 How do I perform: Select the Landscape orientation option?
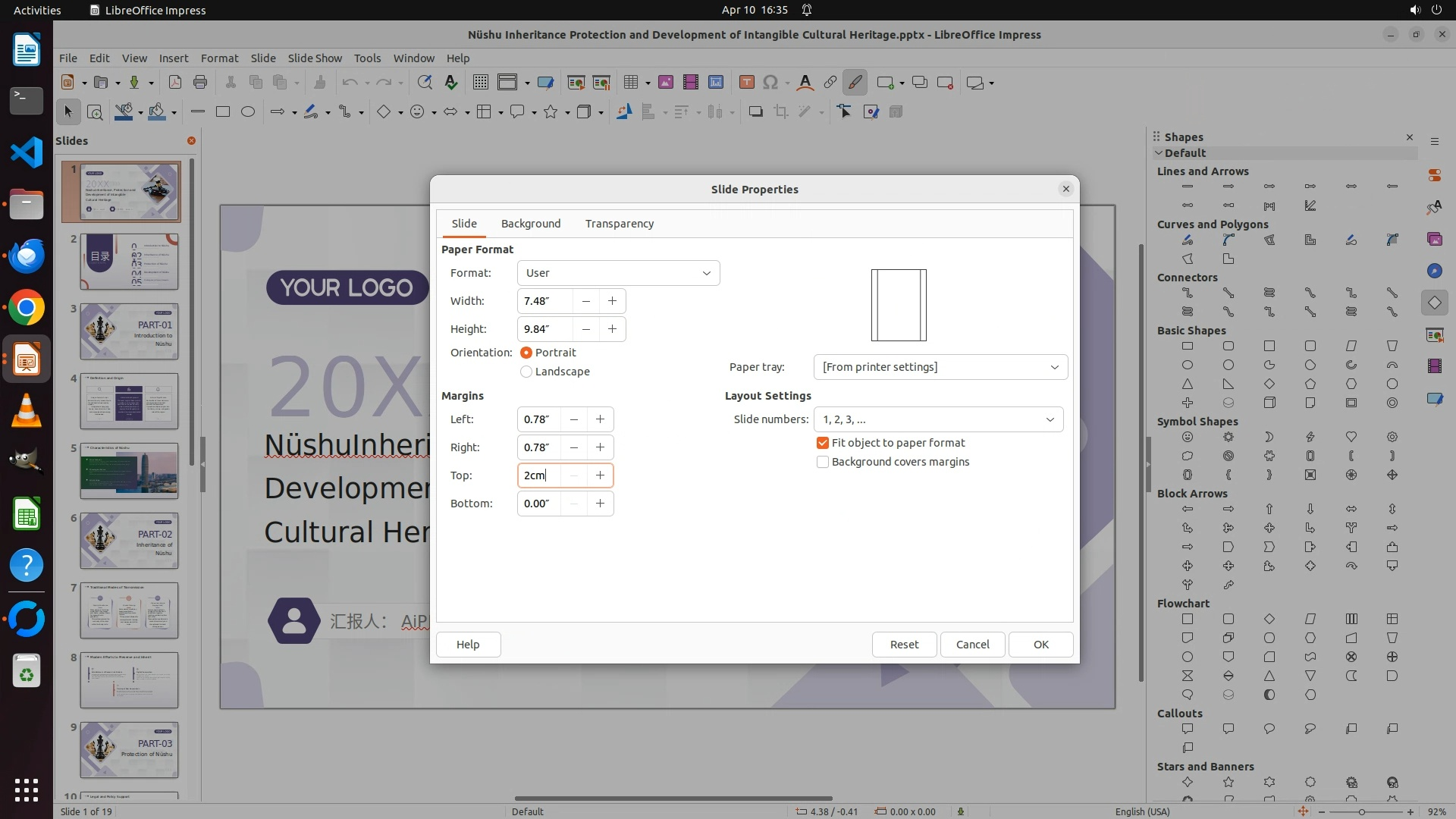pos(526,372)
